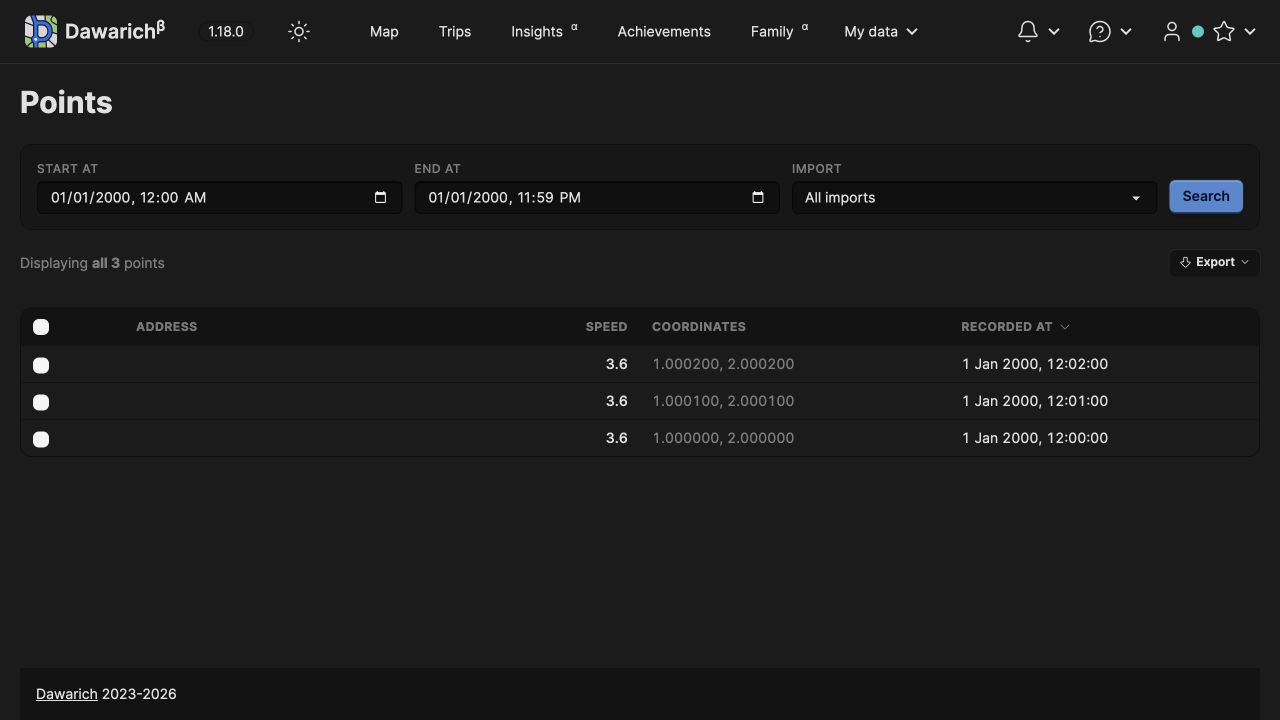1280x720 pixels.
Task: Click into the End At date field
Action: pos(597,197)
